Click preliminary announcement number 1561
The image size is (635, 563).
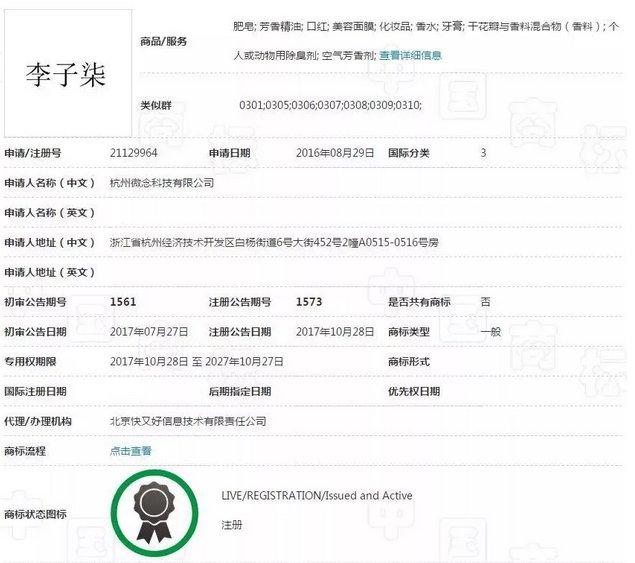pos(123,302)
